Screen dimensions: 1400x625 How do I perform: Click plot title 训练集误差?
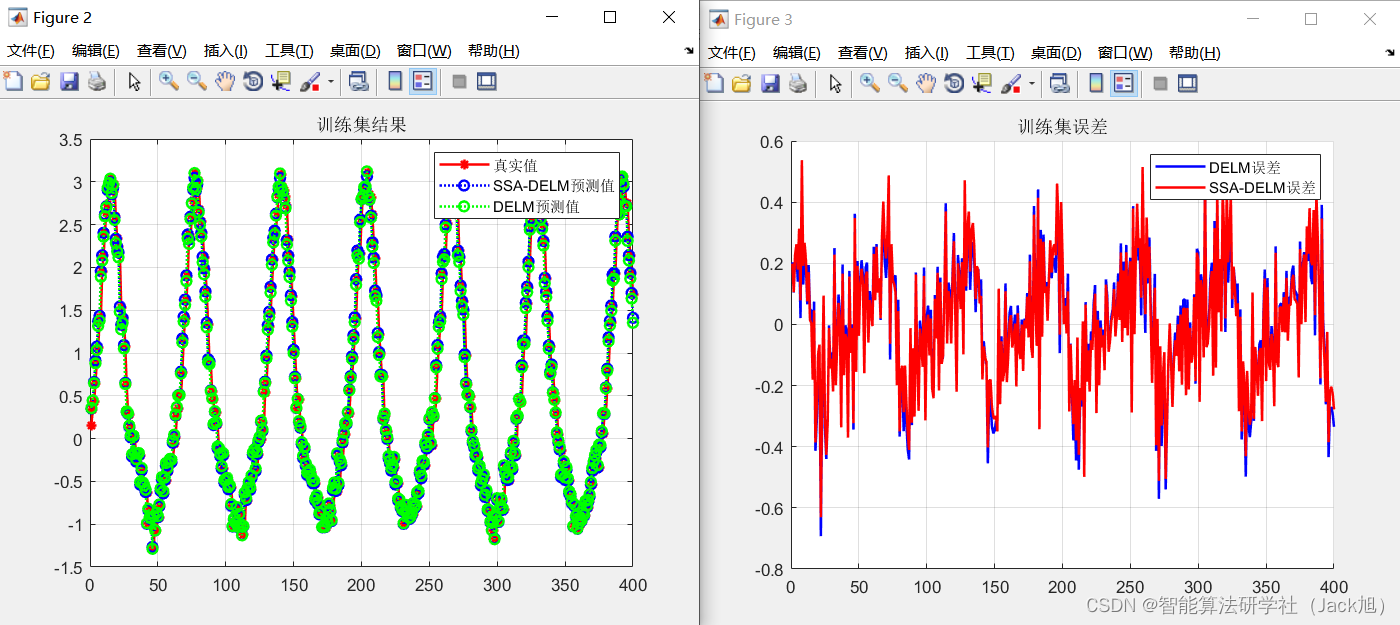click(1063, 127)
